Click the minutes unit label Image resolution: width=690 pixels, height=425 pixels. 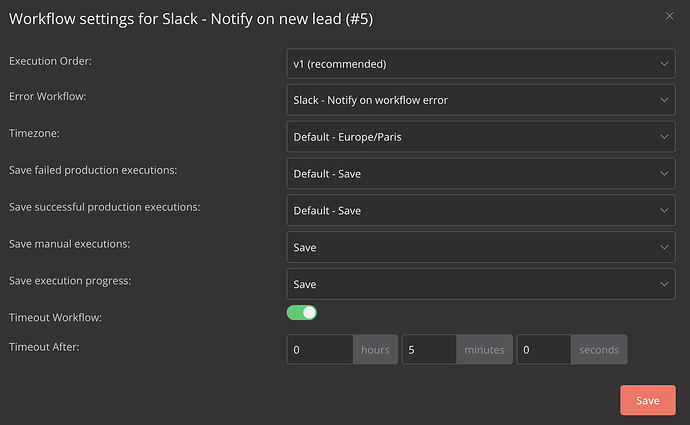tap(484, 350)
